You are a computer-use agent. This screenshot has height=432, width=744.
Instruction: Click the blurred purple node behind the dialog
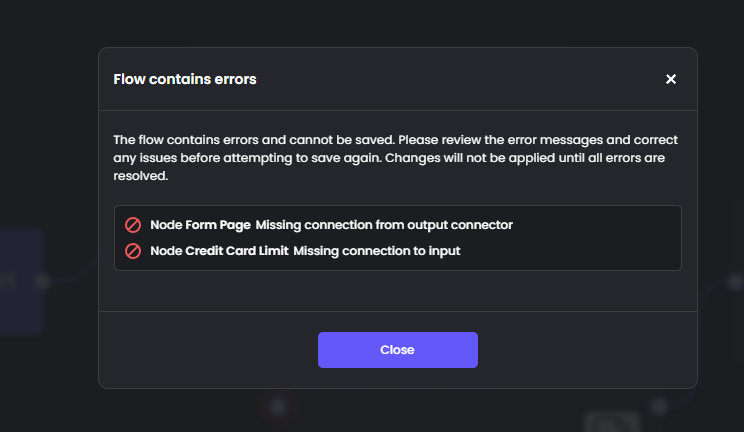[x=21, y=280]
